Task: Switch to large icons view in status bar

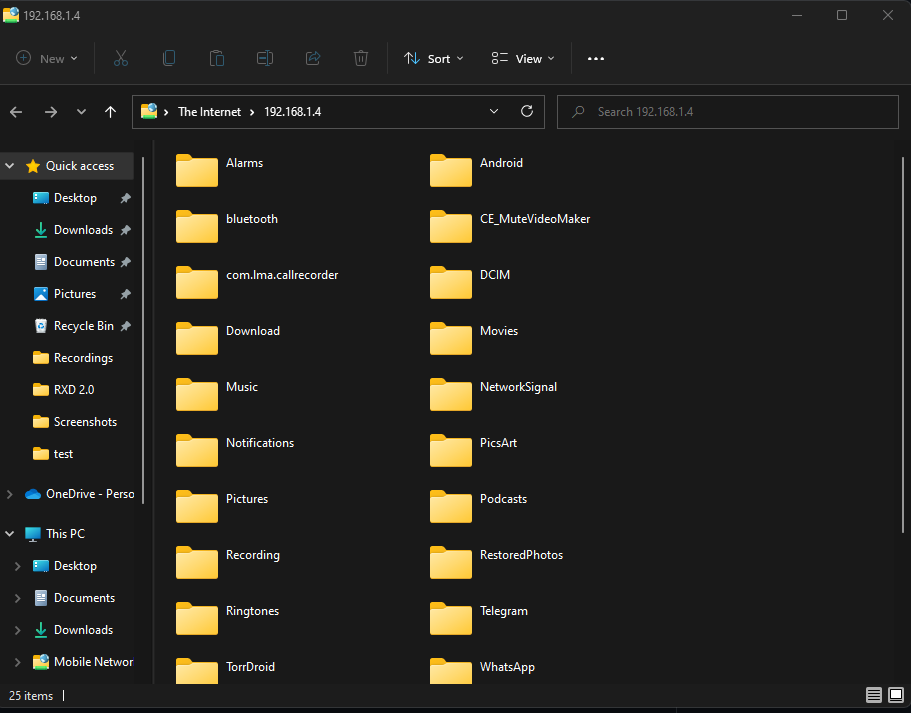Action: coord(896,695)
